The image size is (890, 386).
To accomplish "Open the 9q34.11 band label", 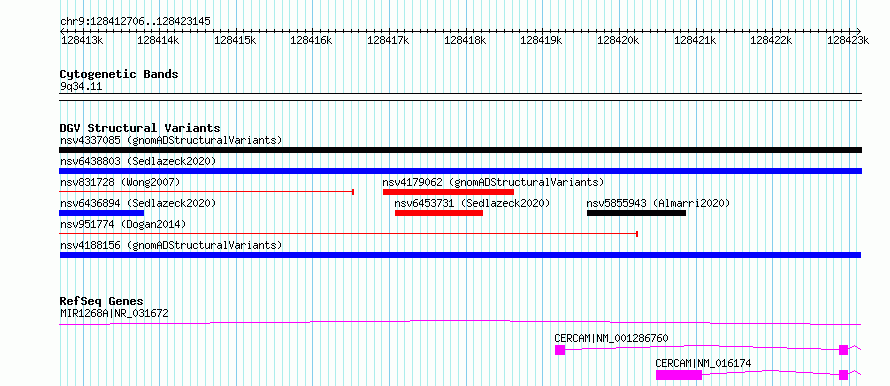I will 81,87.
